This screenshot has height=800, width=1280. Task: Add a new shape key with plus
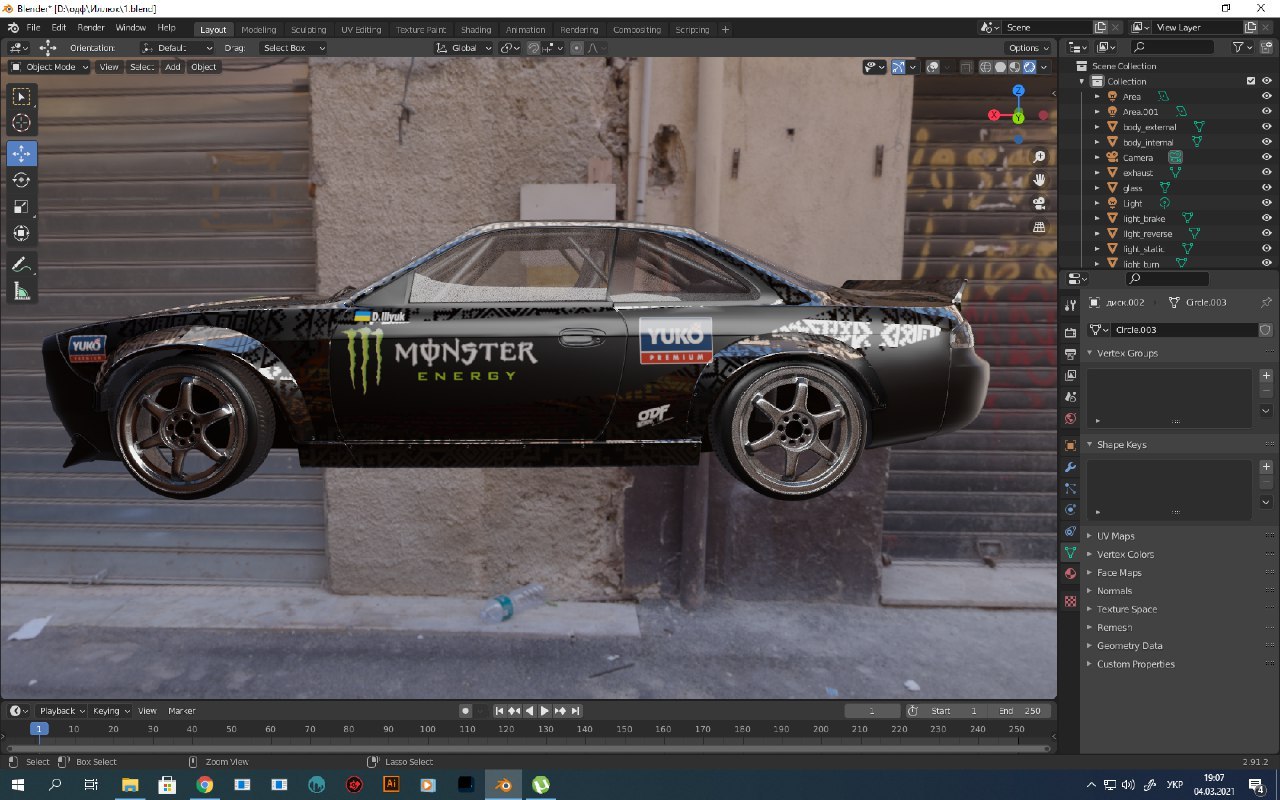click(x=1266, y=468)
